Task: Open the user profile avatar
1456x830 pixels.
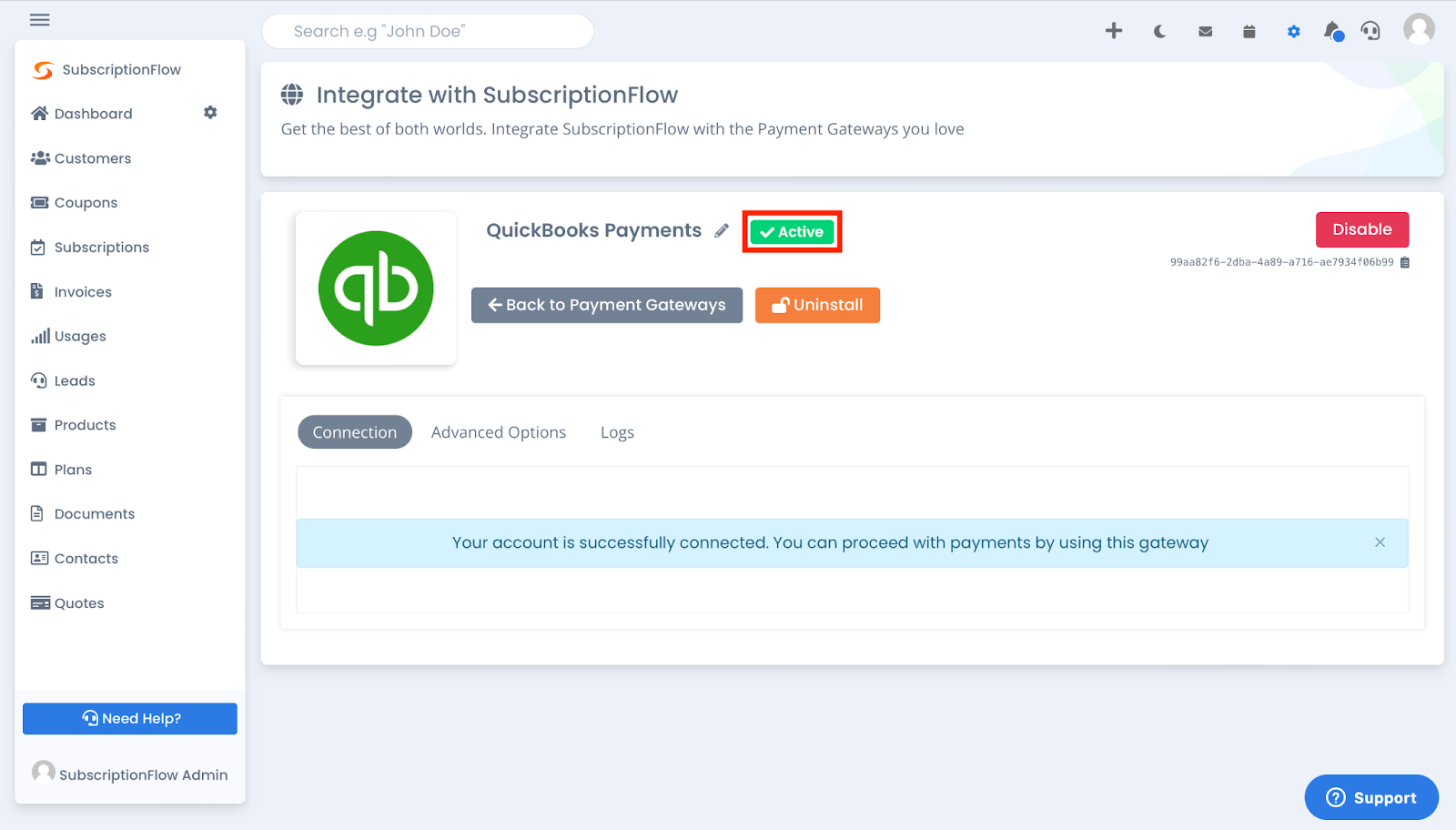Action: [1419, 29]
